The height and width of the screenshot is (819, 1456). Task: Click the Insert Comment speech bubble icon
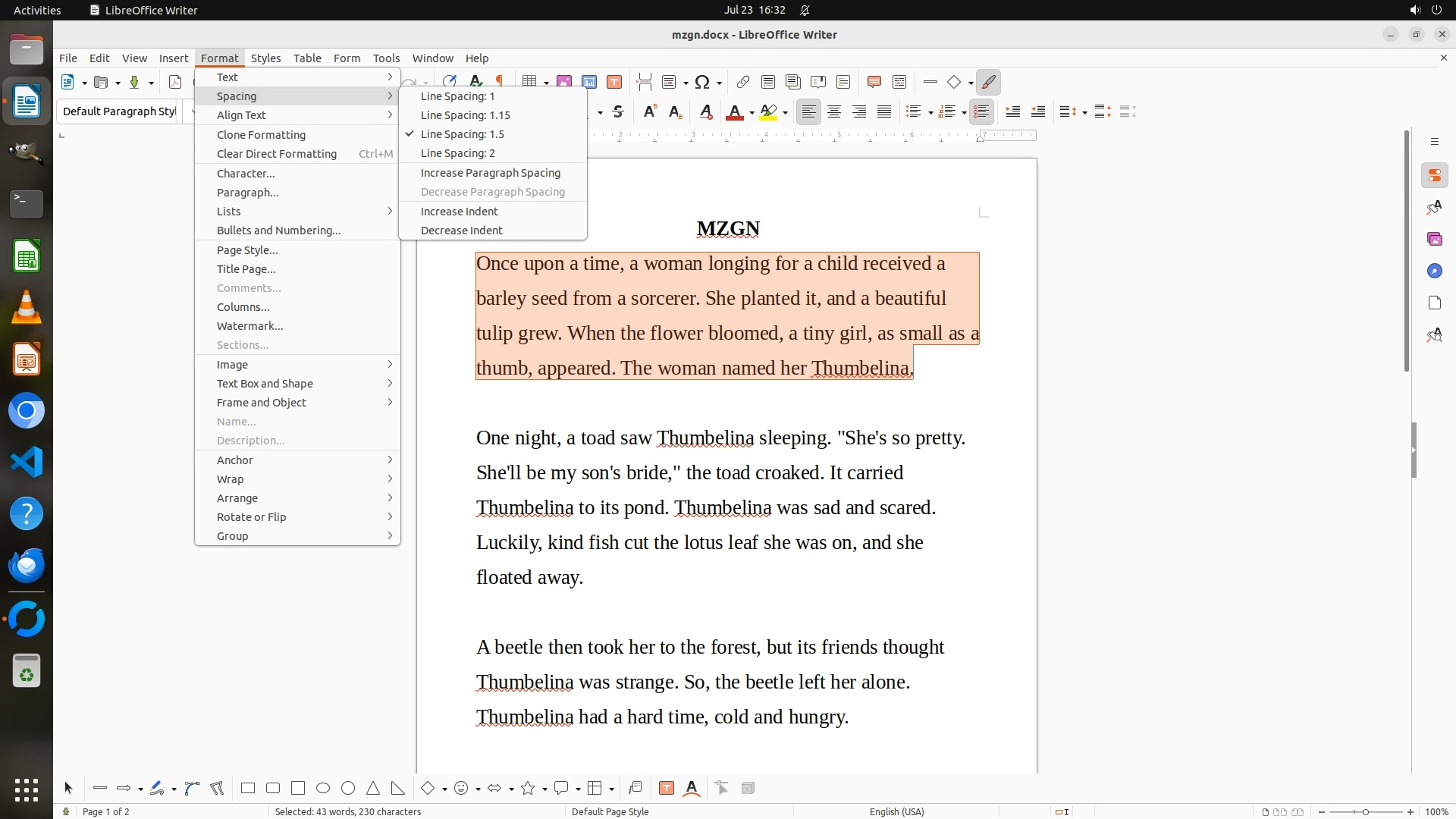tap(874, 82)
